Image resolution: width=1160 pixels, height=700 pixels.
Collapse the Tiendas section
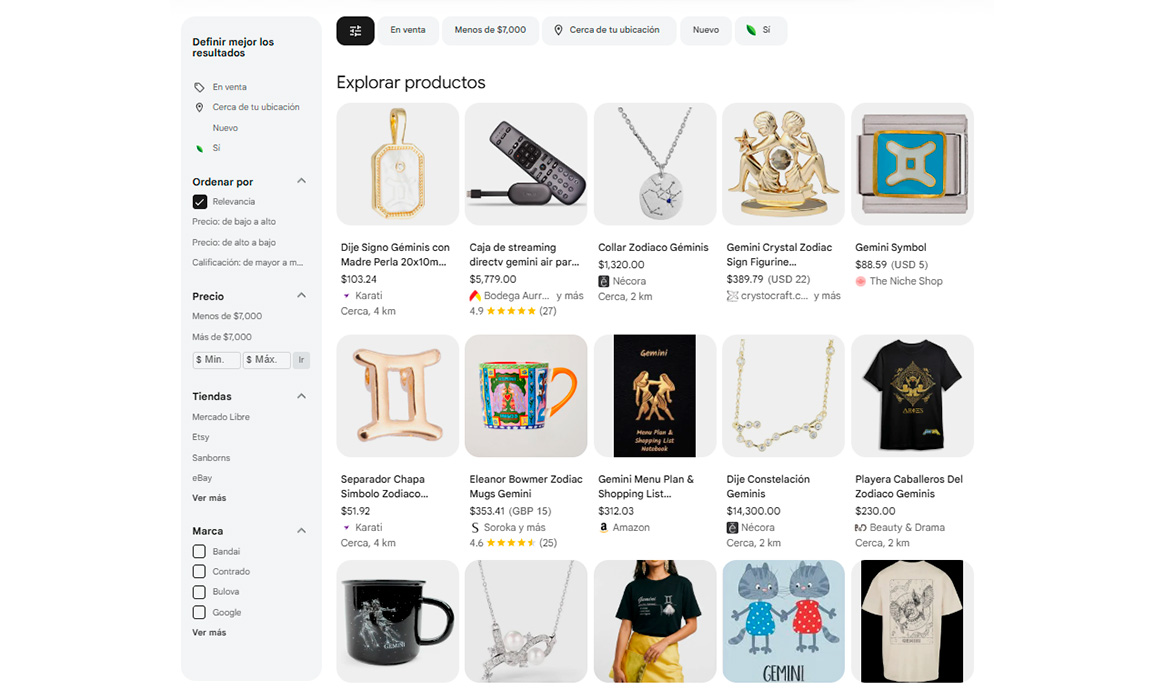[x=301, y=396]
